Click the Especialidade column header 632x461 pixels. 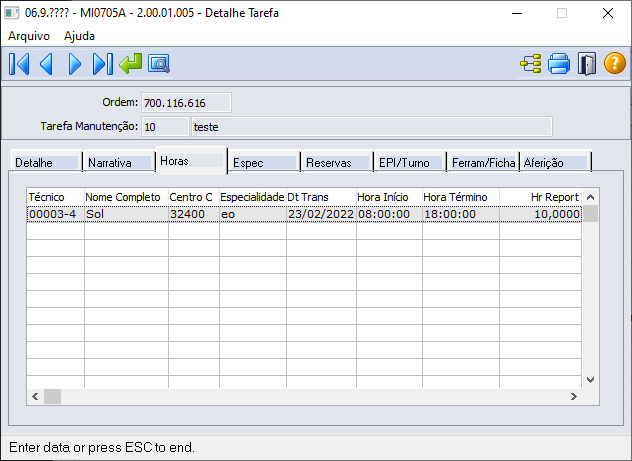253,197
